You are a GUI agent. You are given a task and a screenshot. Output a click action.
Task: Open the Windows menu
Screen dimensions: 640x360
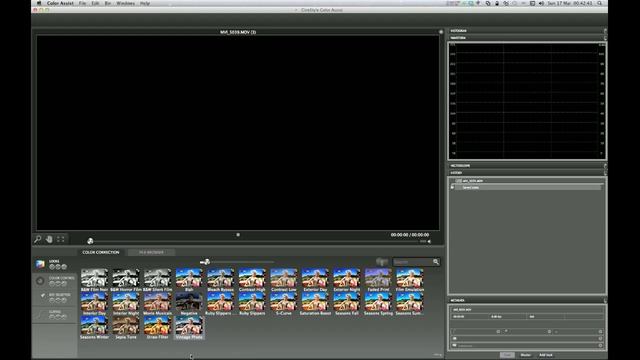point(125,3)
